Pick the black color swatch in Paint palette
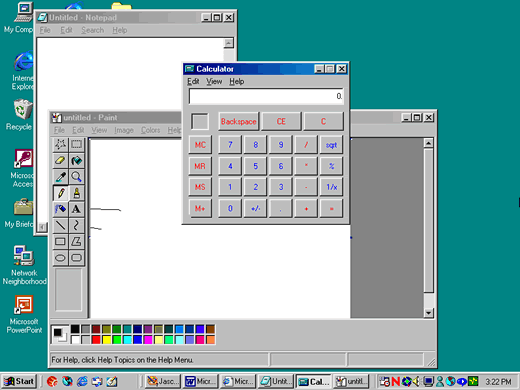520x390 pixels. tap(75, 329)
